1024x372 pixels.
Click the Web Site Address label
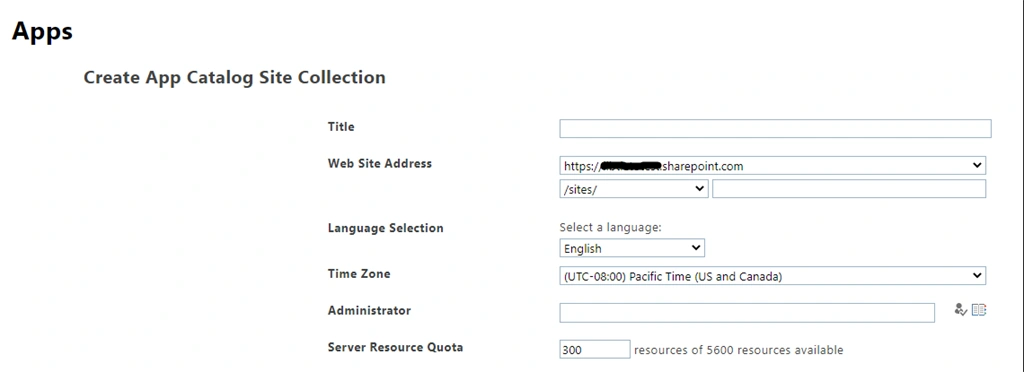379,163
